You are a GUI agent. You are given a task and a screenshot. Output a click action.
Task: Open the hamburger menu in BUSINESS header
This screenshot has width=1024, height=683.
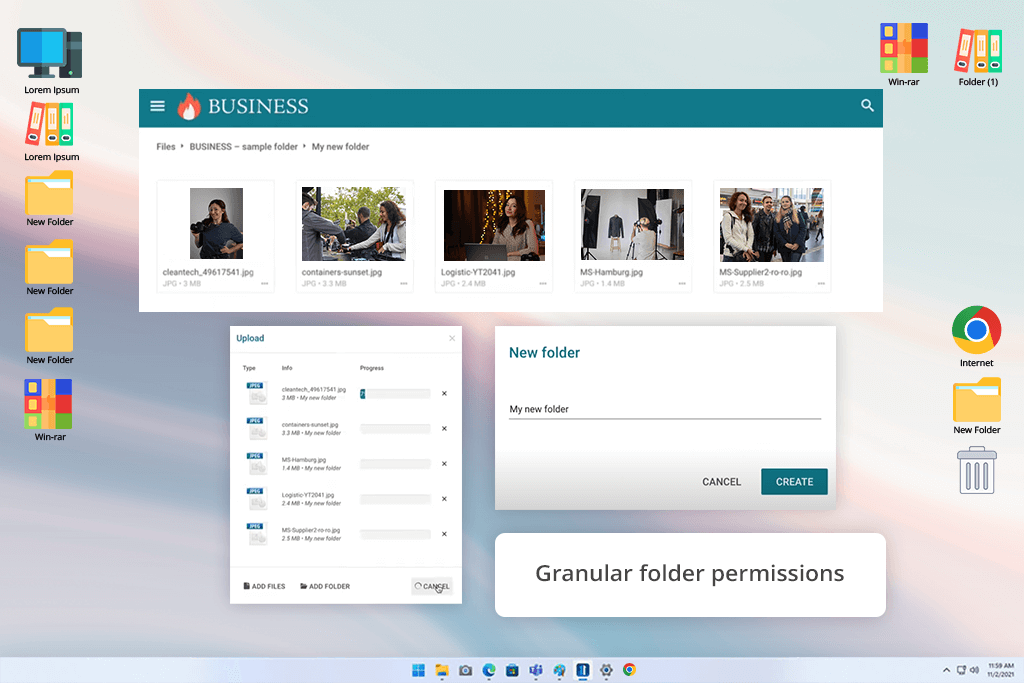pyautogui.click(x=157, y=106)
